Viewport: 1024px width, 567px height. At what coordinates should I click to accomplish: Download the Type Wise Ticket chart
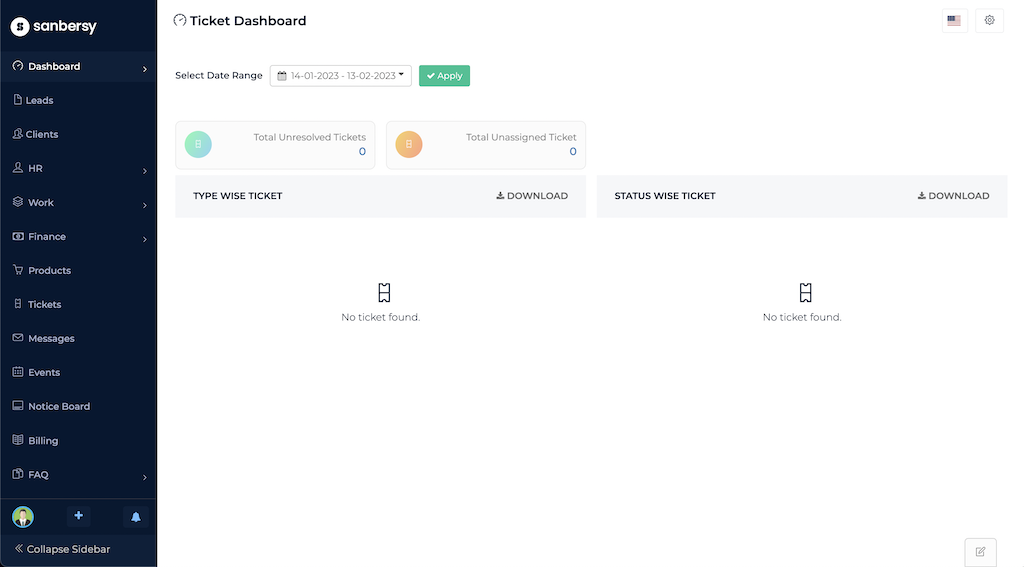click(x=532, y=196)
